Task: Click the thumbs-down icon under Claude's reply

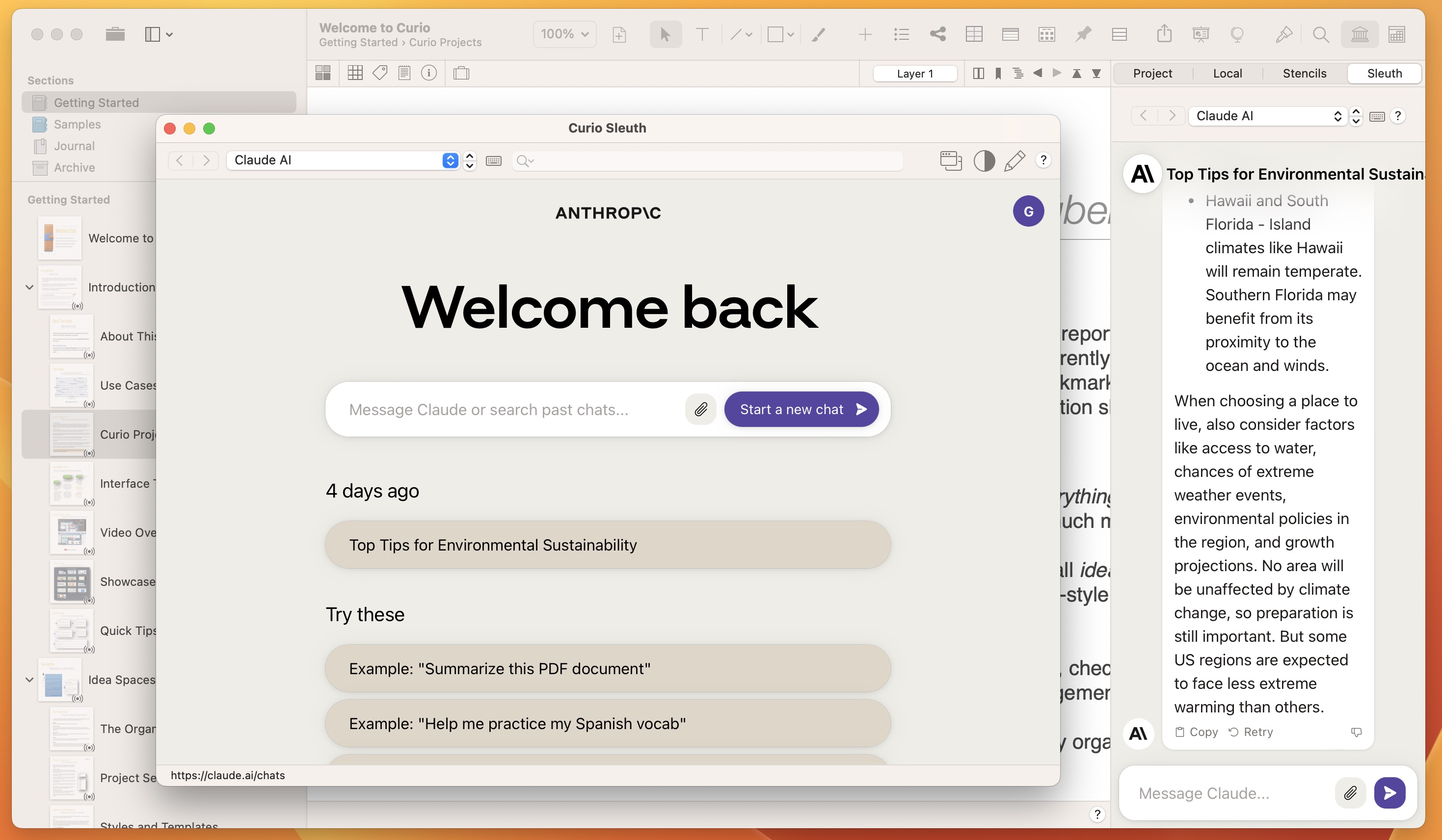Action: tap(1356, 732)
